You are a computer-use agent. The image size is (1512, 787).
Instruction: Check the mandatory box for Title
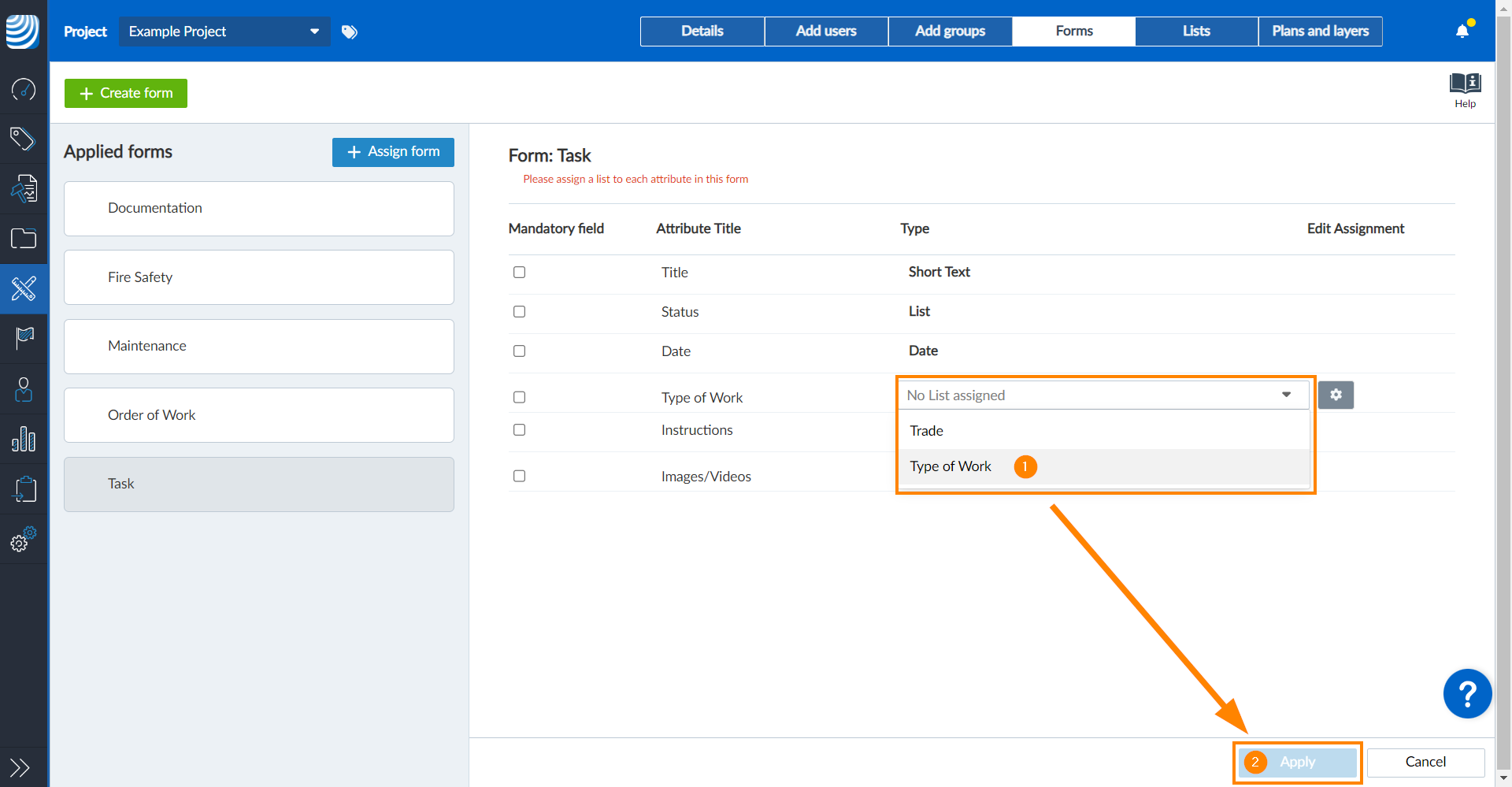520,273
